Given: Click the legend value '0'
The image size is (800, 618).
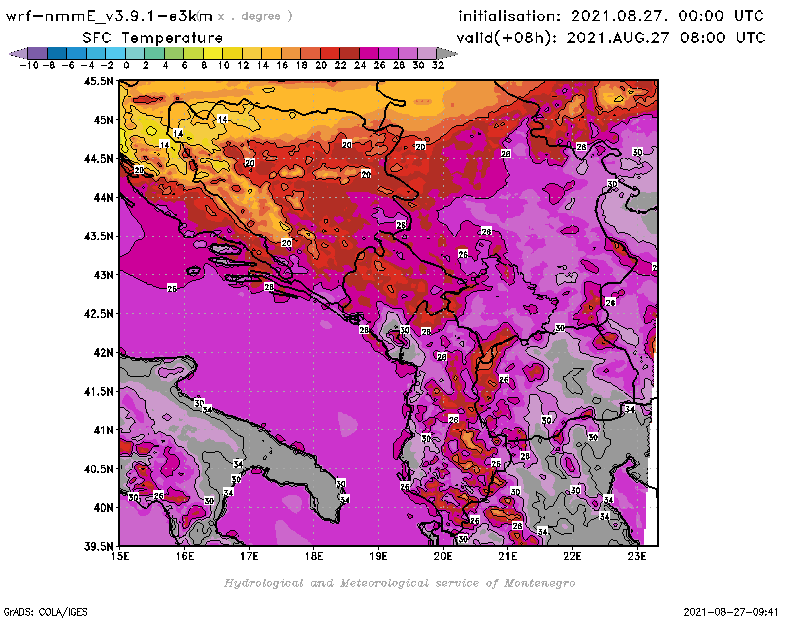Looking at the screenshot, I should click(x=126, y=65).
